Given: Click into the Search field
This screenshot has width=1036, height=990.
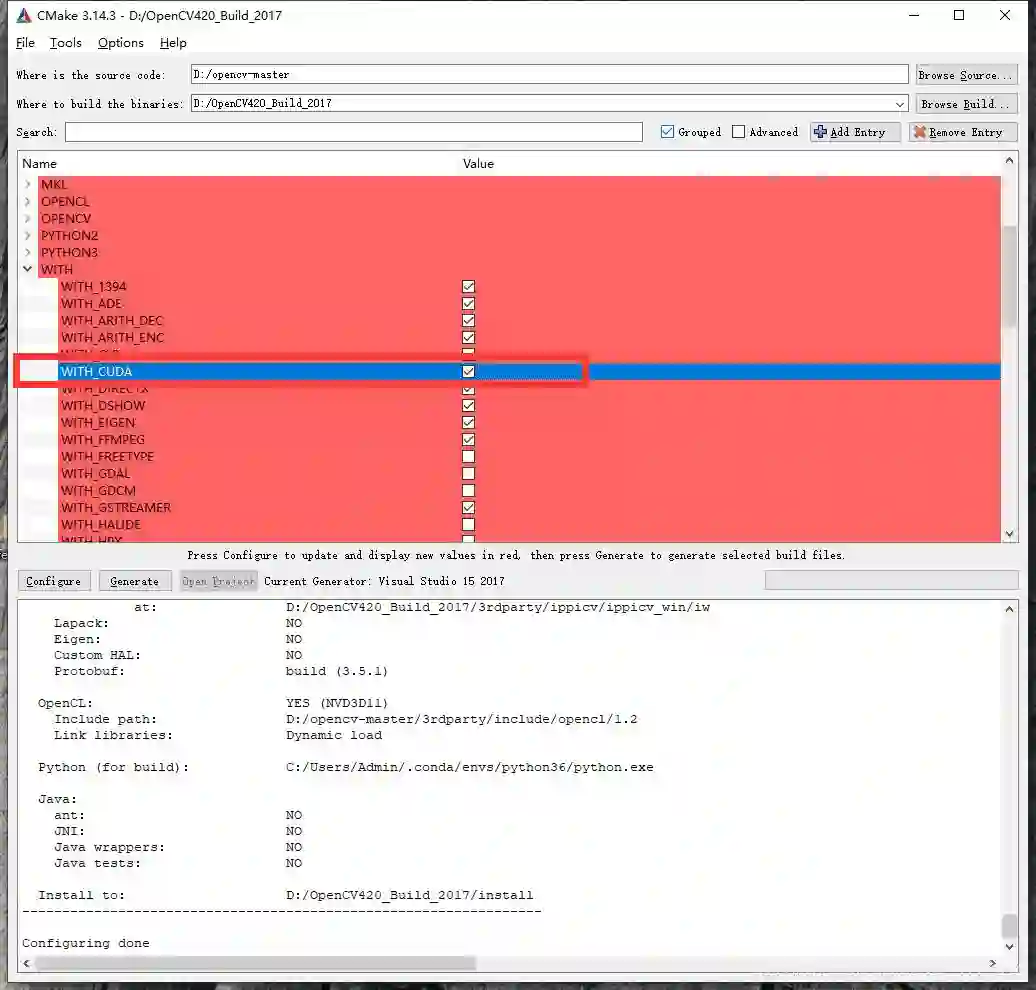Looking at the screenshot, I should click(x=353, y=132).
